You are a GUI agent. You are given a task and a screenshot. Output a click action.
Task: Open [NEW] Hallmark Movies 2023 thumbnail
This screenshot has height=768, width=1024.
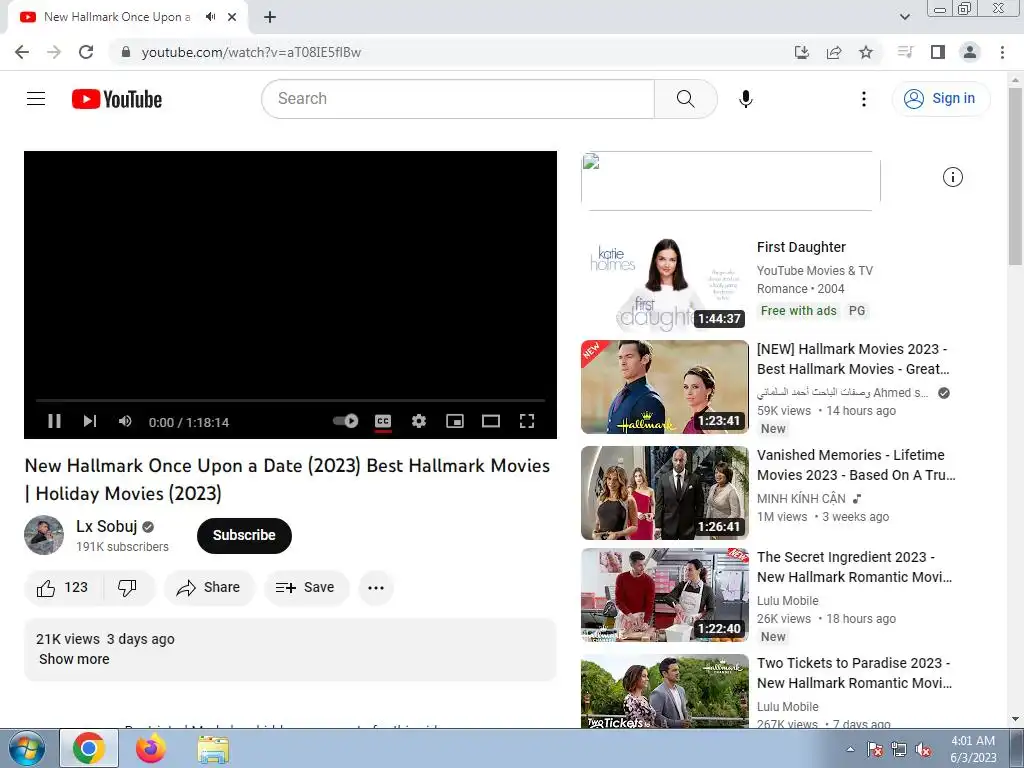coord(664,387)
